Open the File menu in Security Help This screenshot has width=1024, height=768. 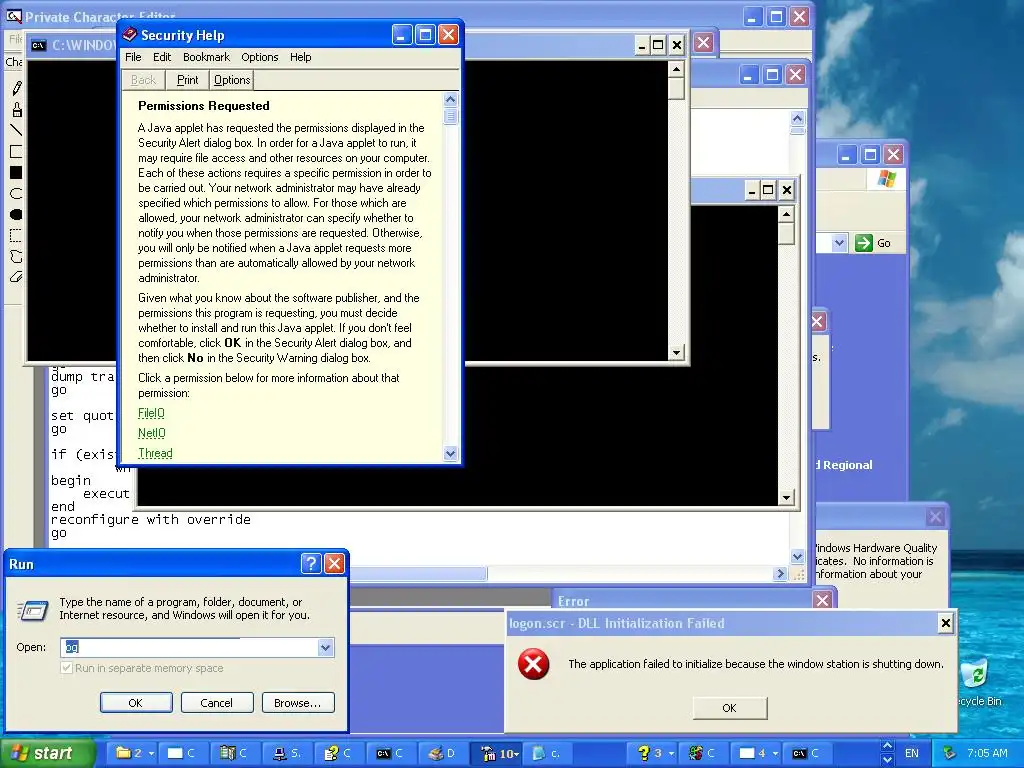click(x=133, y=57)
